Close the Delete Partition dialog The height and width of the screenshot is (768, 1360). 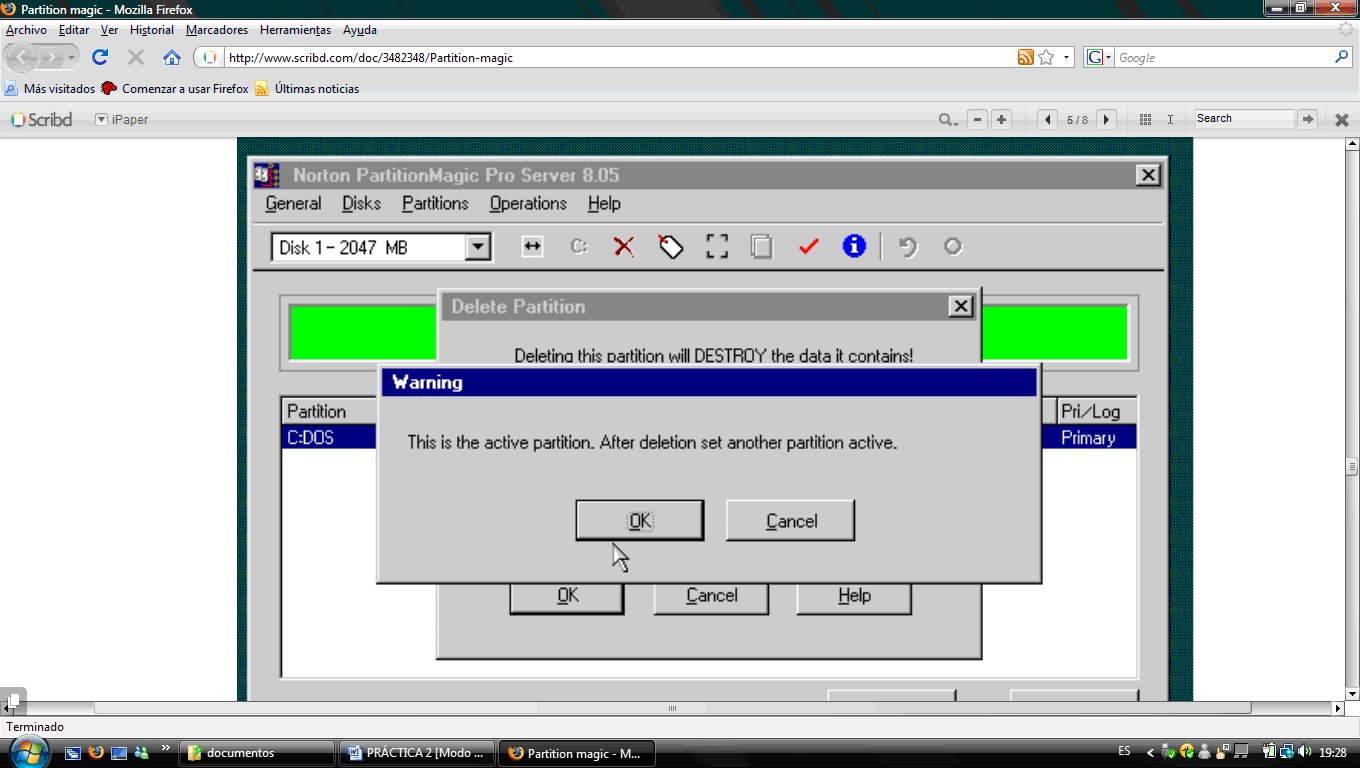960,306
